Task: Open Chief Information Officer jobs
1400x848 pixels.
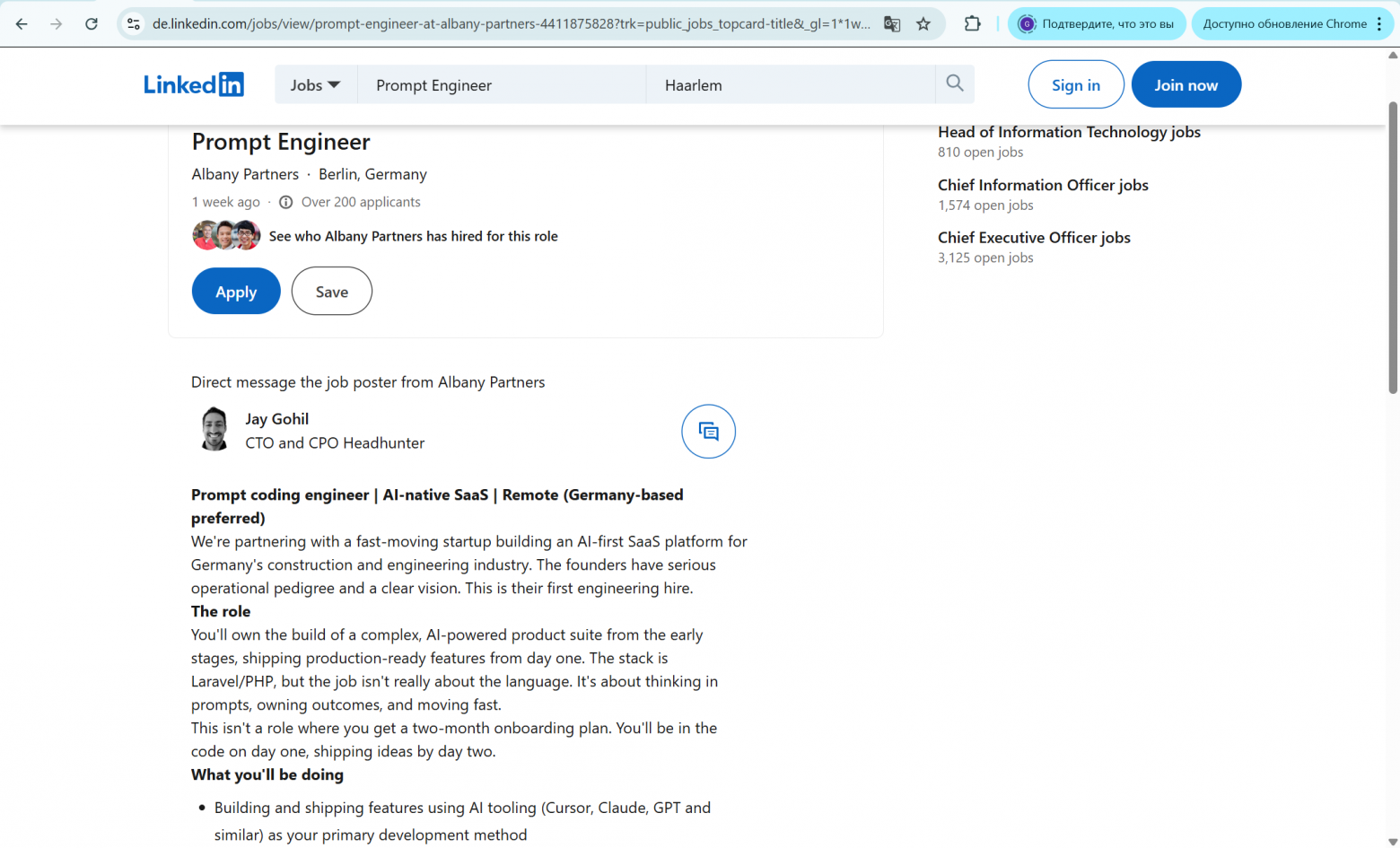Action: click(1043, 185)
